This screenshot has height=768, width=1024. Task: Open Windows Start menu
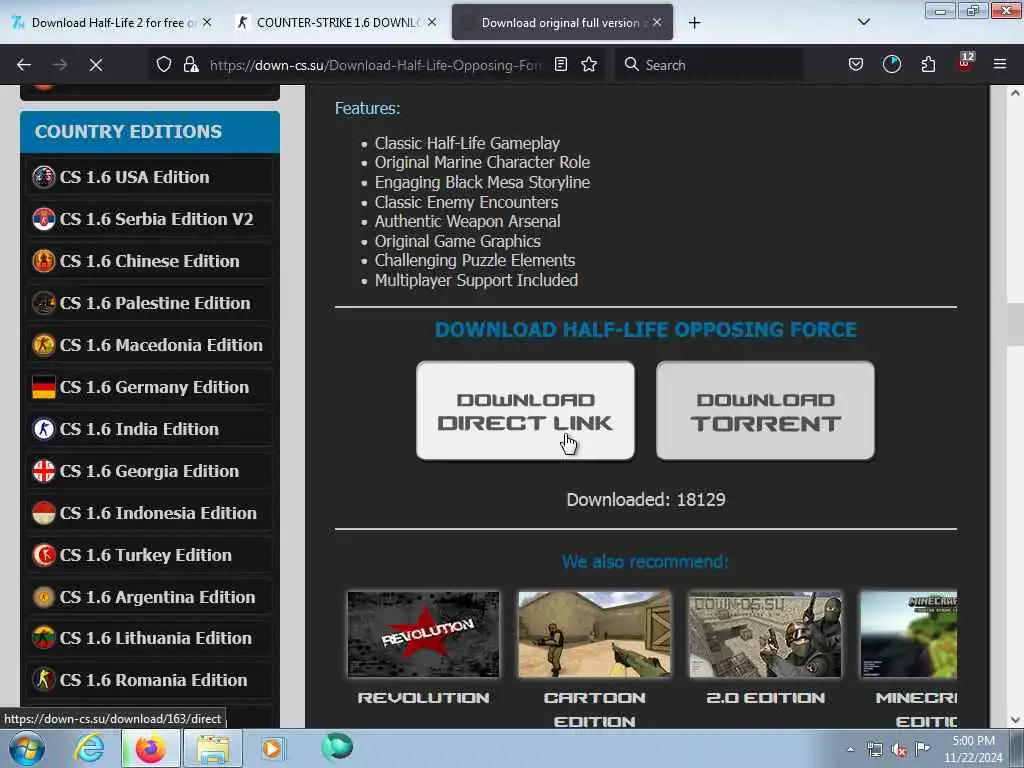pyautogui.click(x=27, y=748)
